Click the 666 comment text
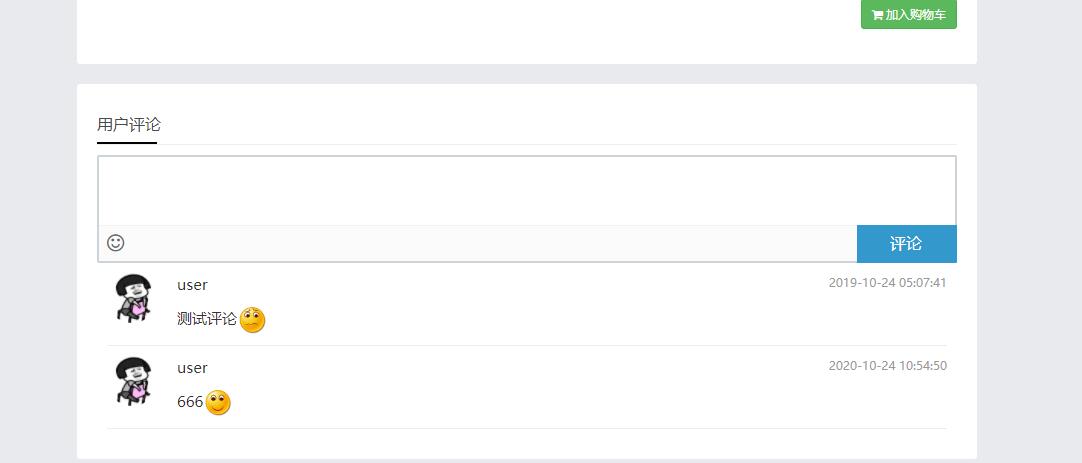The image size is (1082, 463). pyautogui.click(x=190, y=402)
